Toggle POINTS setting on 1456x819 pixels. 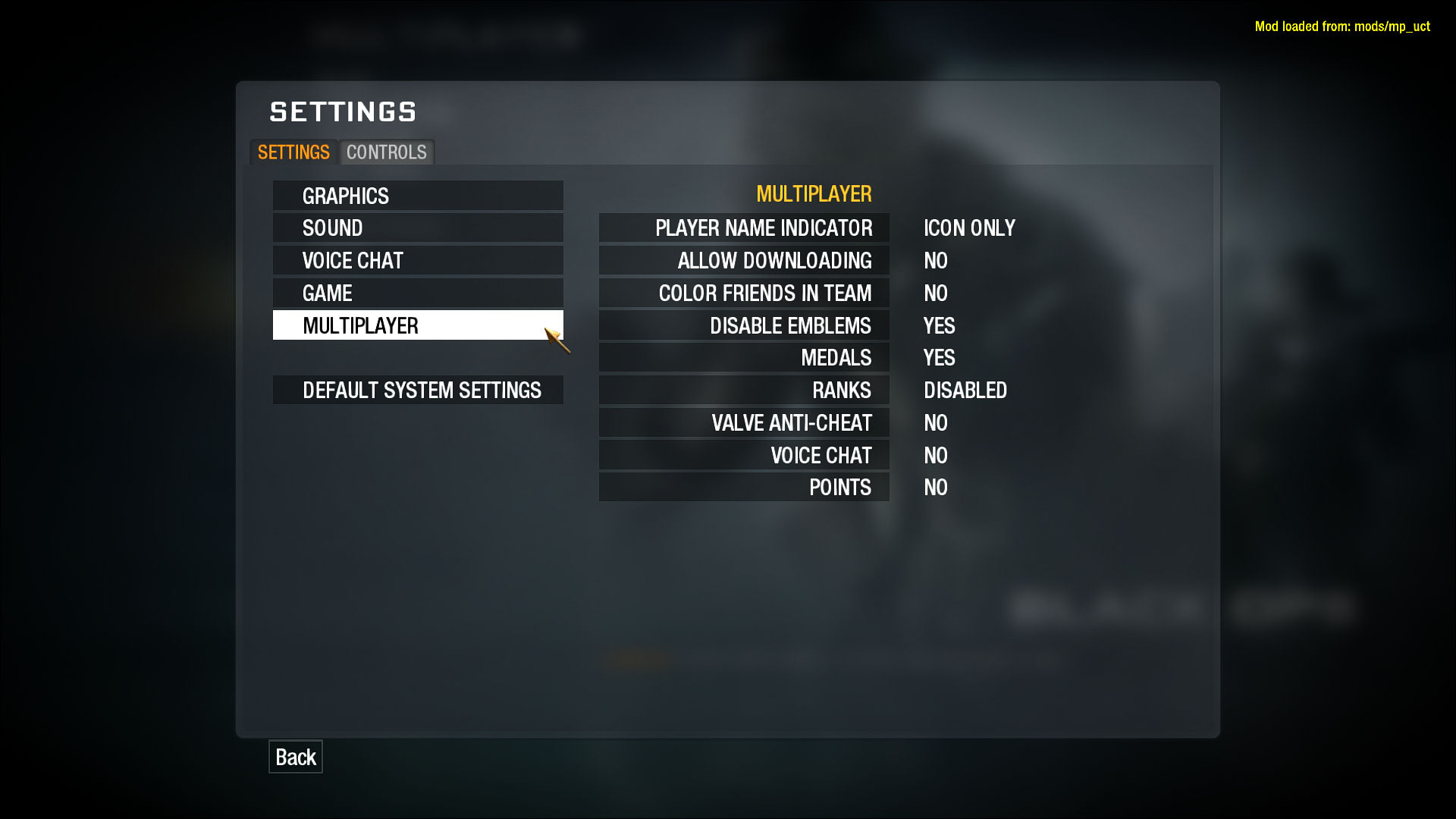pyautogui.click(x=935, y=487)
